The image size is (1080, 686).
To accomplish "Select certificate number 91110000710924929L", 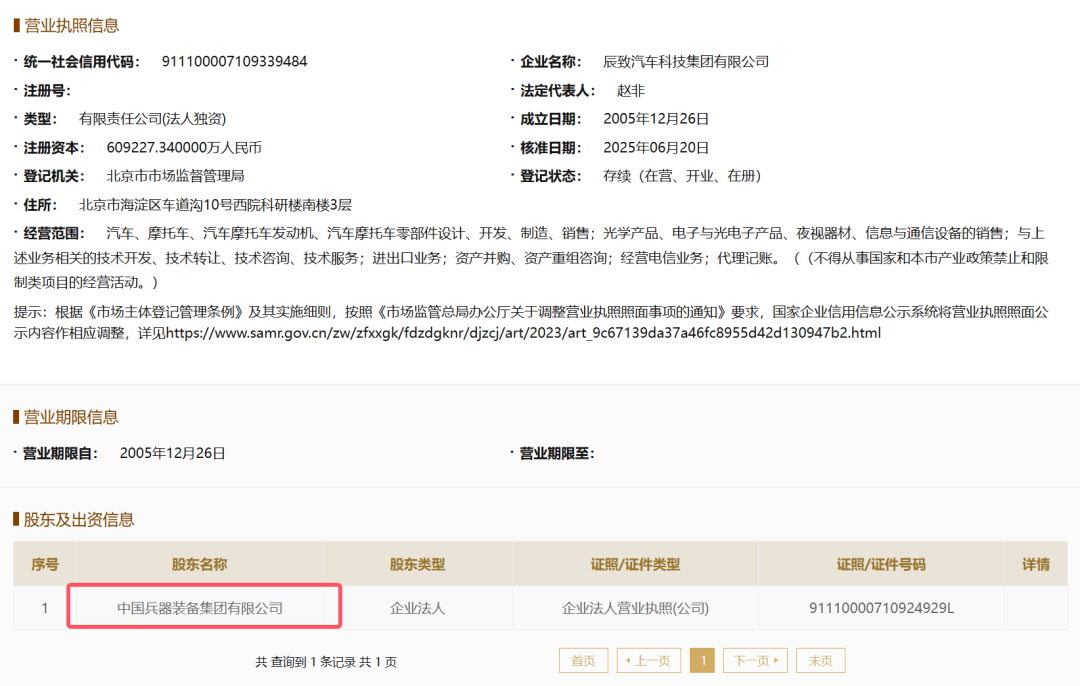I will click(882, 608).
